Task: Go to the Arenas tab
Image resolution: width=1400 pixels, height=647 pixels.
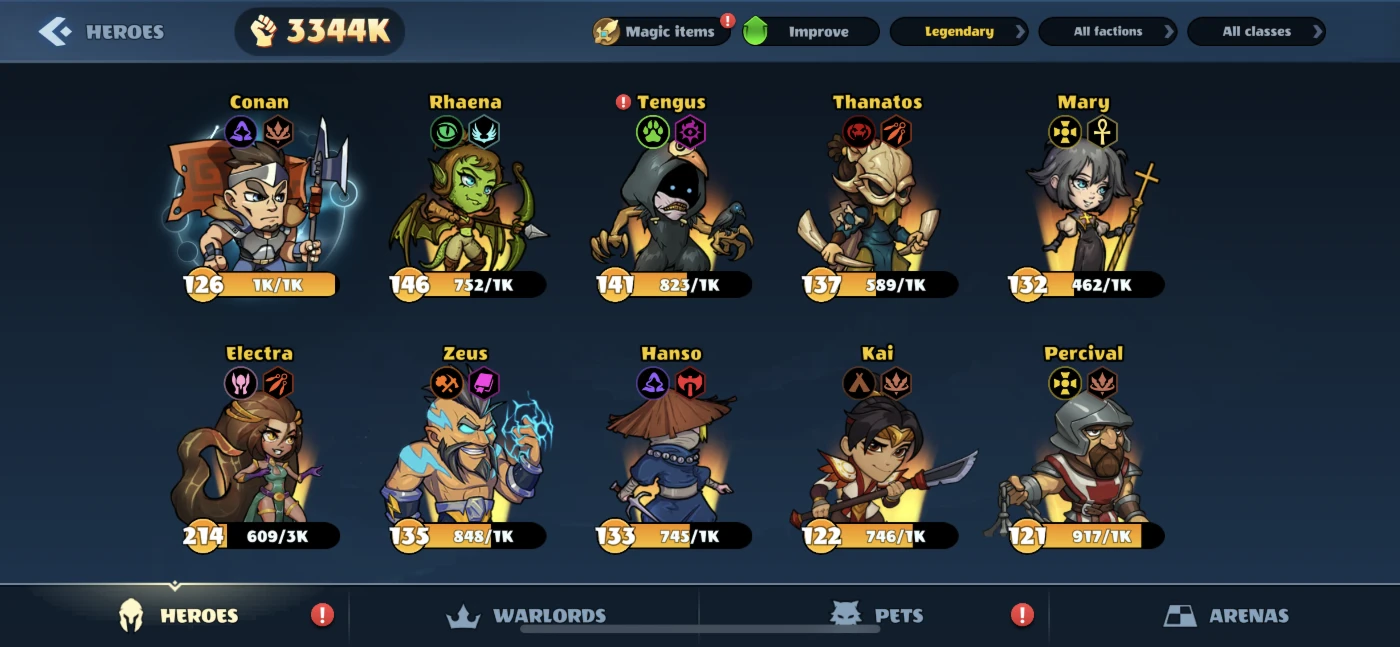Action: [x=1227, y=615]
